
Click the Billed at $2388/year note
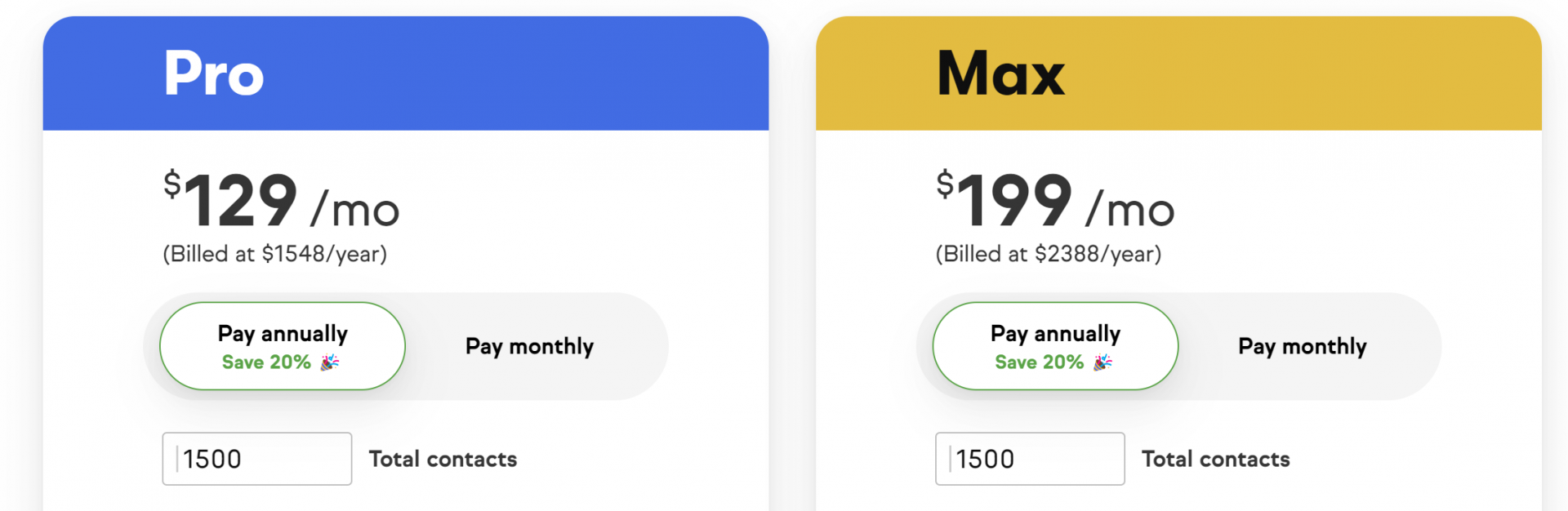coord(1048,254)
